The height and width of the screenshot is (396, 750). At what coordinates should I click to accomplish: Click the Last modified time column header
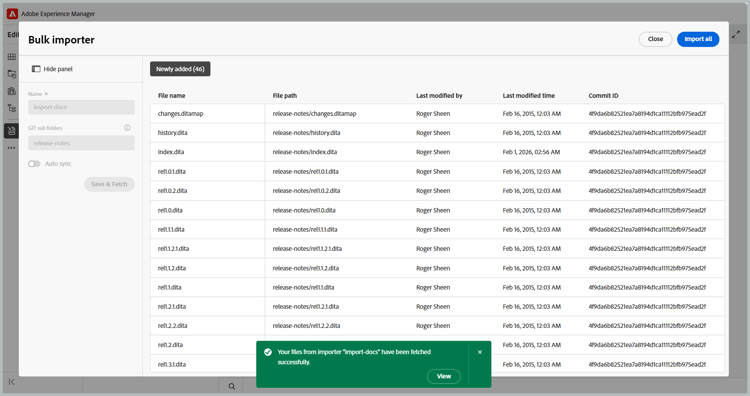pyautogui.click(x=529, y=96)
